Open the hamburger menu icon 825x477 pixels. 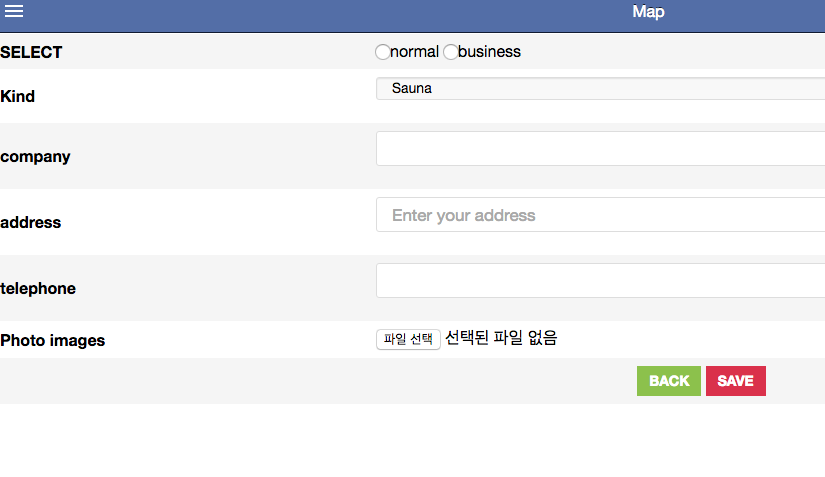click(x=14, y=11)
